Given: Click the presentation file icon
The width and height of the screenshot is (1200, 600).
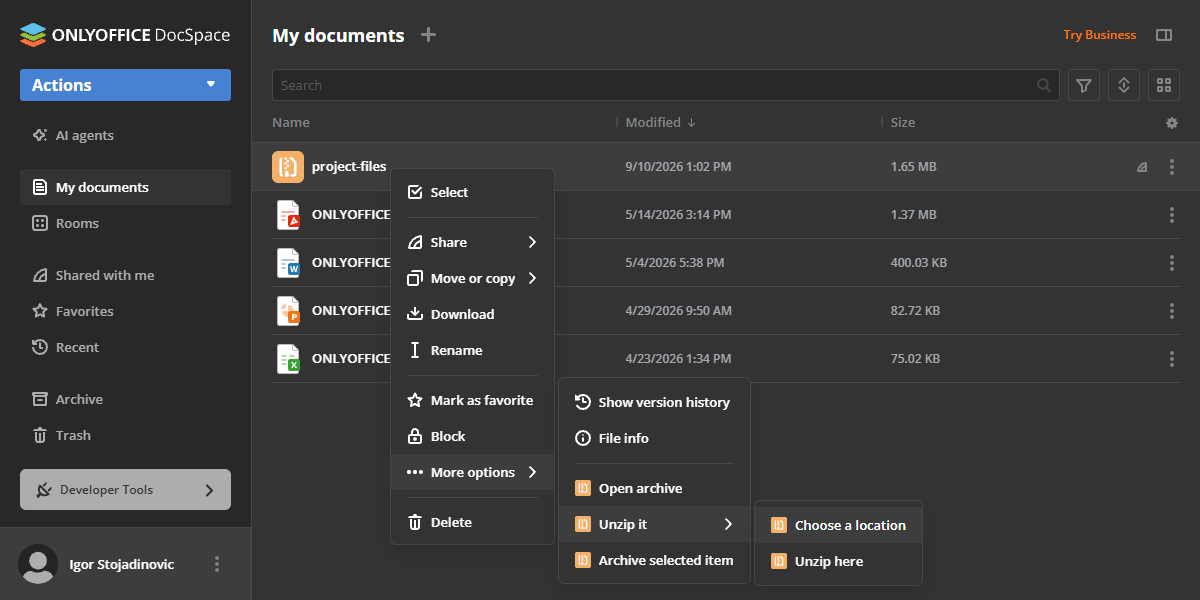Looking at the screenshot, I should click(x=288, y=311).
